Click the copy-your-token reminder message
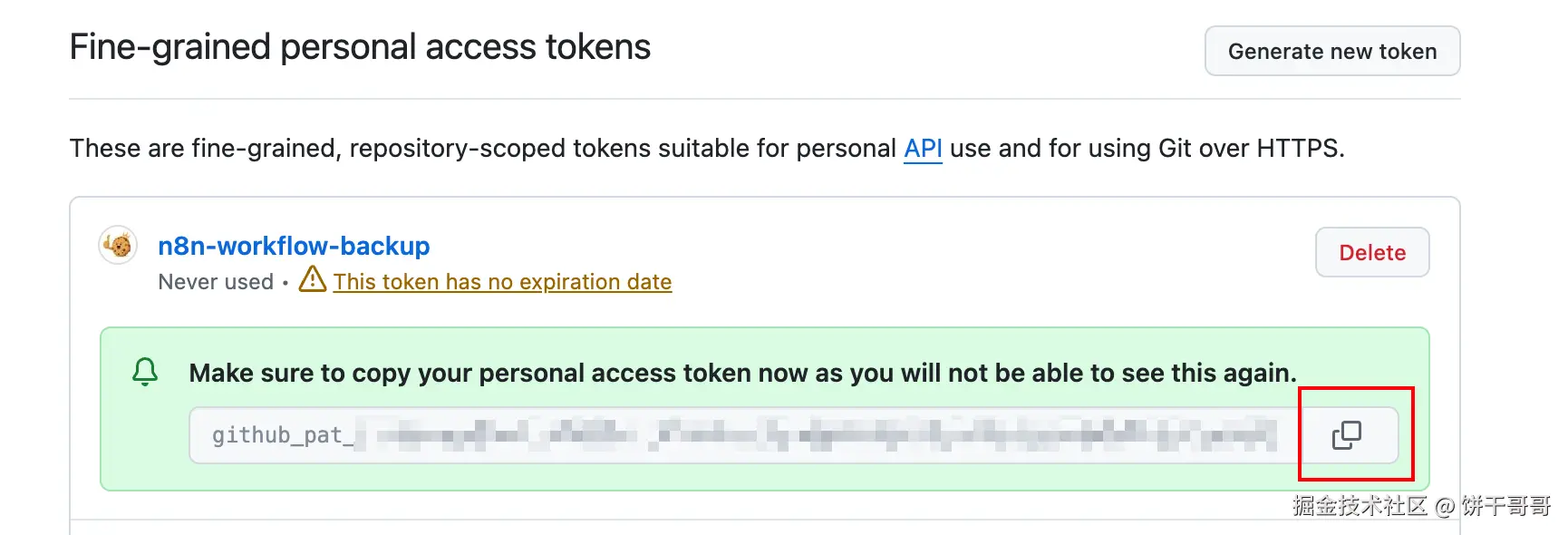 click(742, 373)
